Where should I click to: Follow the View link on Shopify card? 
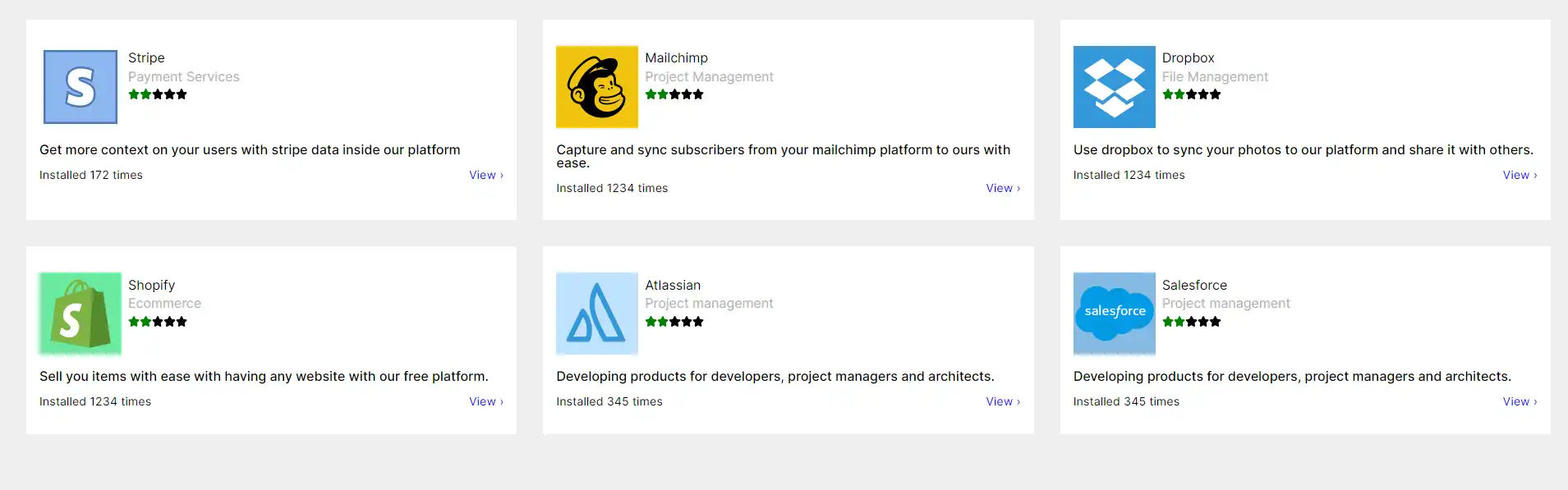[485, 401]
